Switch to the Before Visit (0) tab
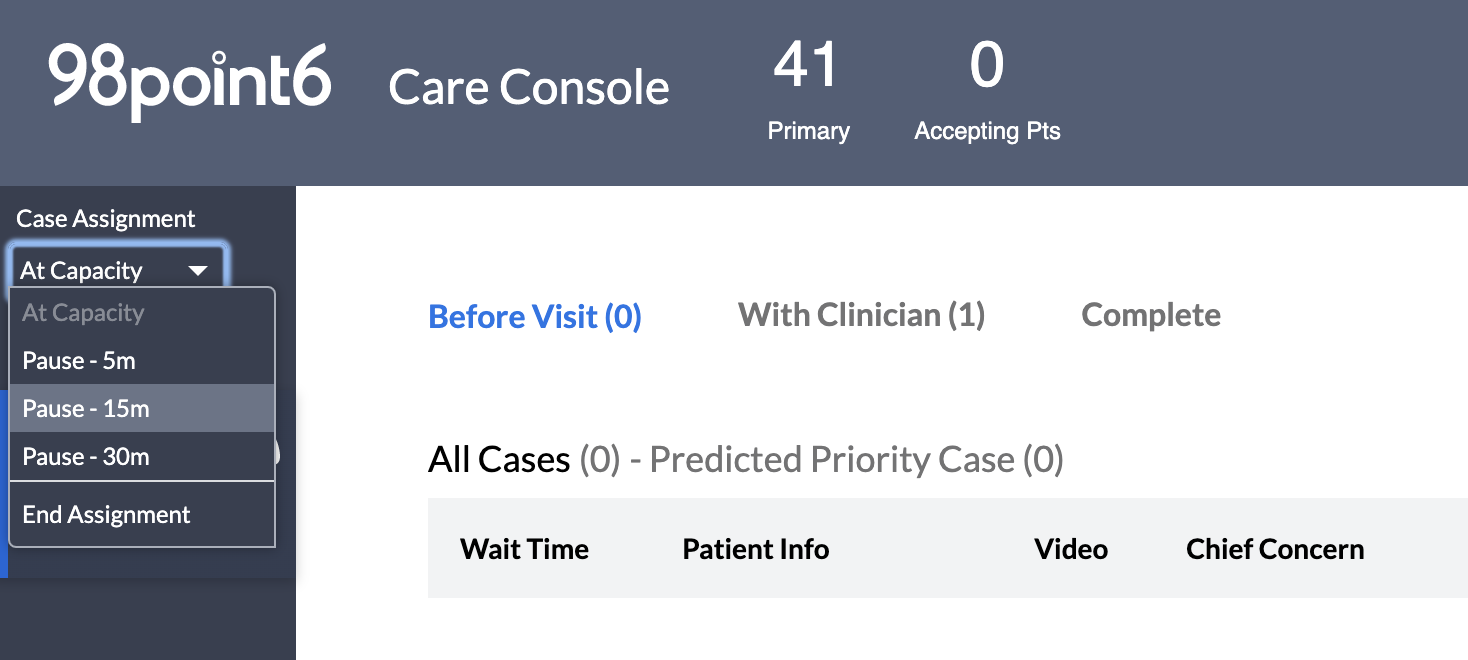Screen dimensions: 1468x660 coord(535,317)
